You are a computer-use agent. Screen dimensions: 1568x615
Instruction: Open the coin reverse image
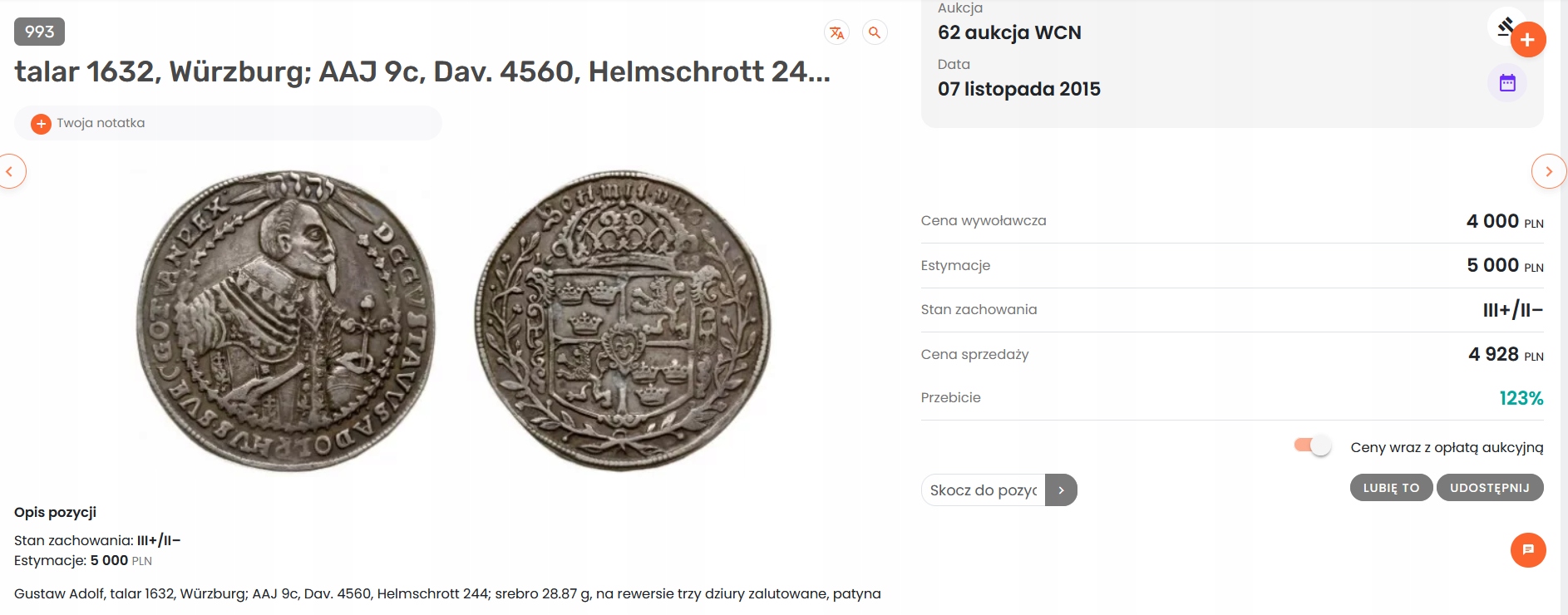pyautogui.click(x=623, y=321)
